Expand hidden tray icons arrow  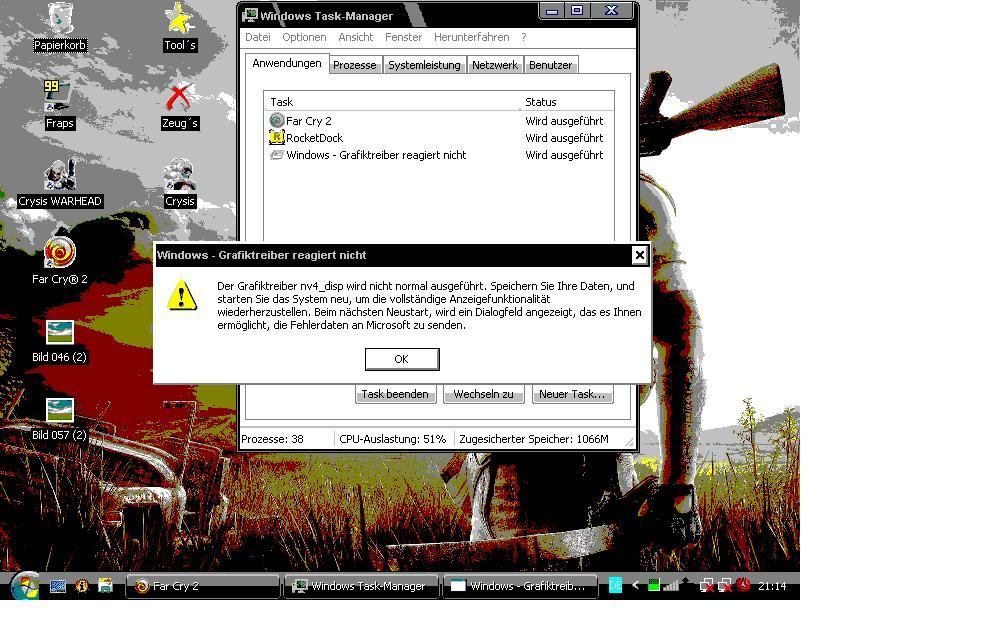tap(635, 585)
